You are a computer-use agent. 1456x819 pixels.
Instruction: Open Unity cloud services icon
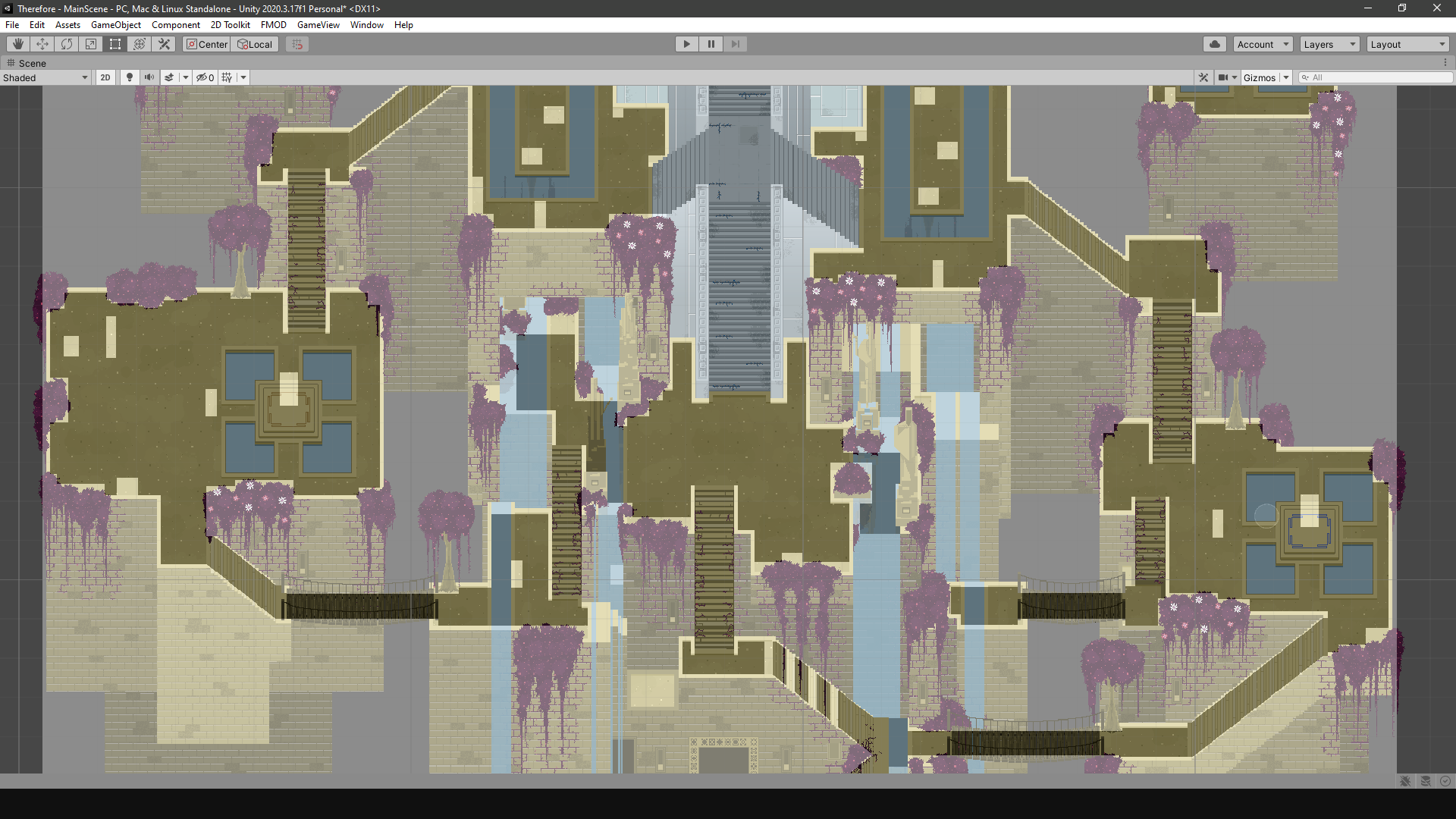pyautogui.click(x=1214, y=44)
